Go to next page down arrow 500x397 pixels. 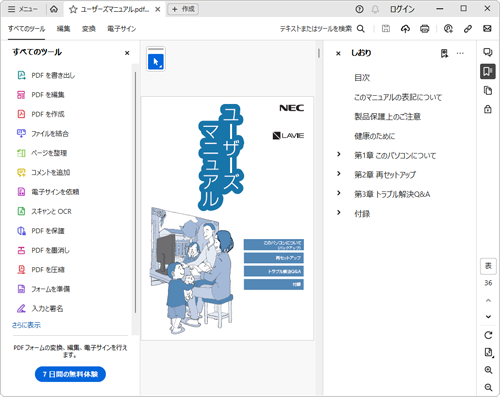pyautogui.click(x=488, y=317)
